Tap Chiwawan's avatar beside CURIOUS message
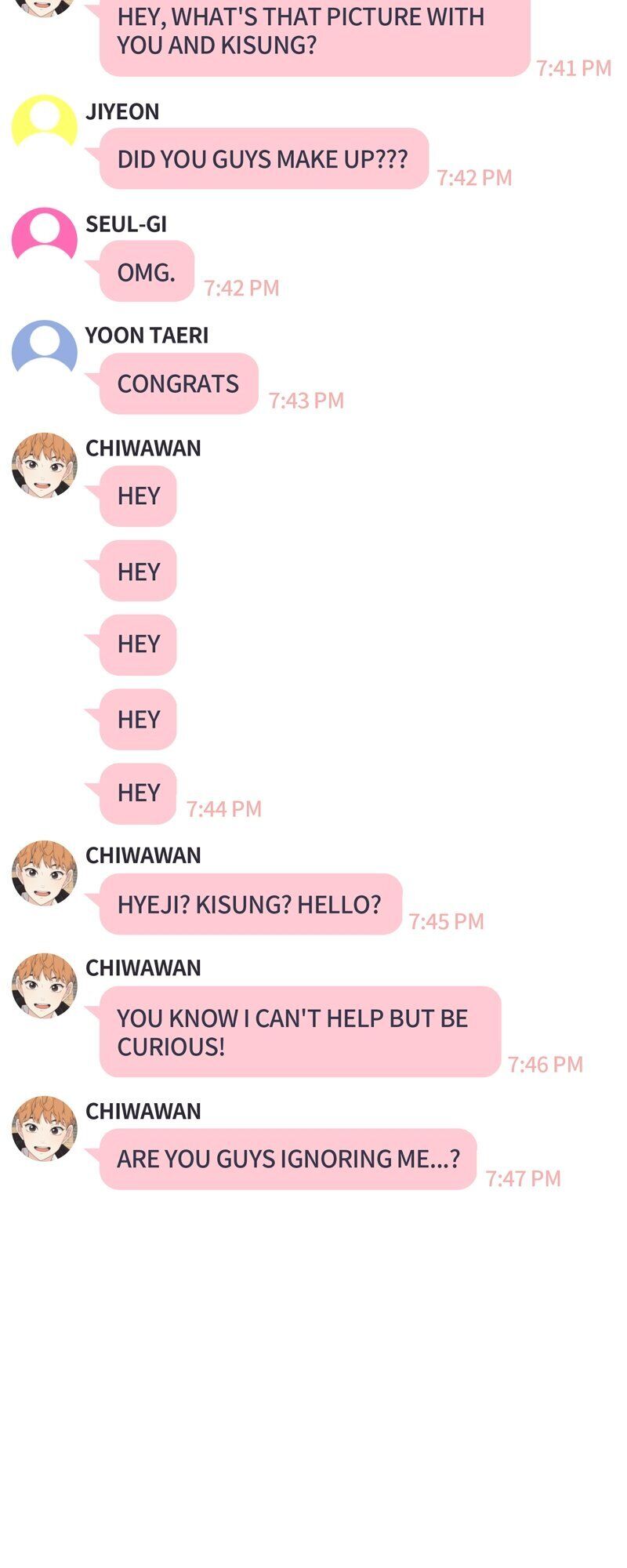Screen dimensions: 627x1568 click(45, 985)
